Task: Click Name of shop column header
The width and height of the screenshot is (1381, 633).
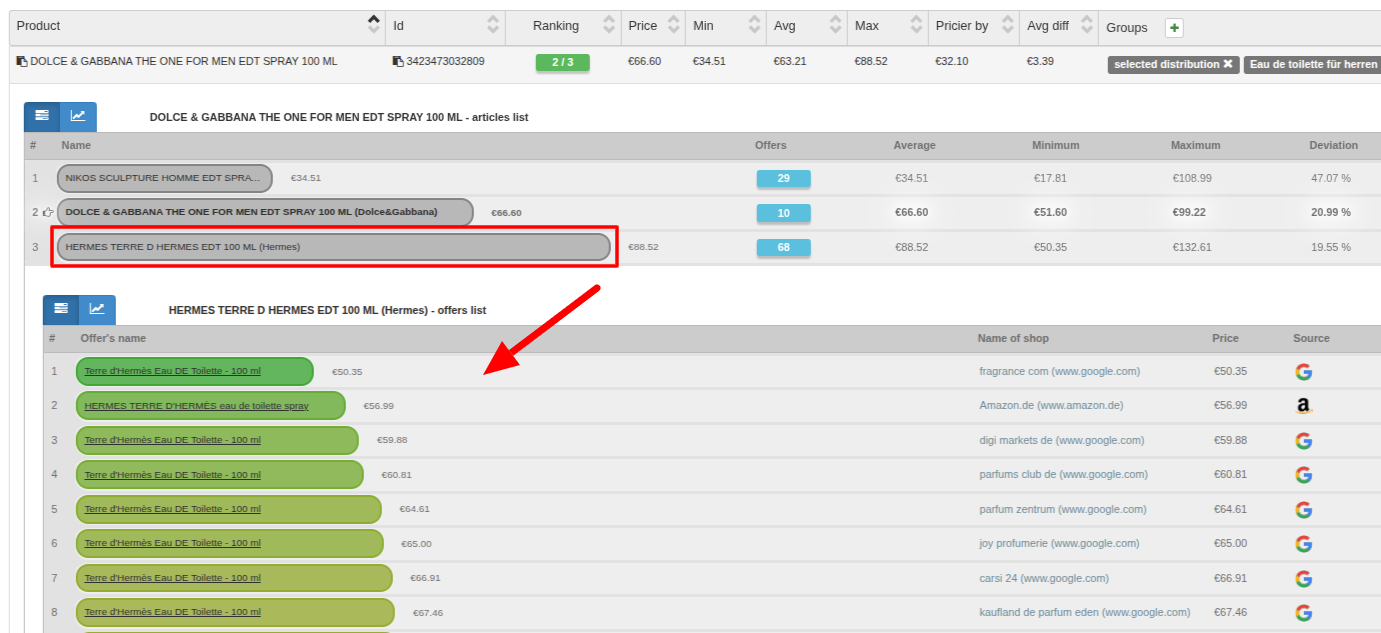Action: pyautogui.click(x=1013, y=338)
